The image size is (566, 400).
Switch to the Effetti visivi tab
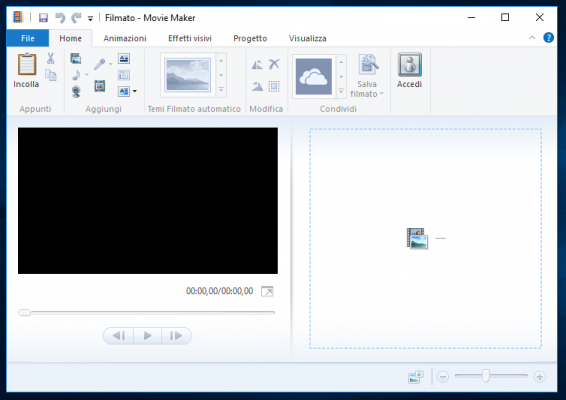(x=190, y=38)
